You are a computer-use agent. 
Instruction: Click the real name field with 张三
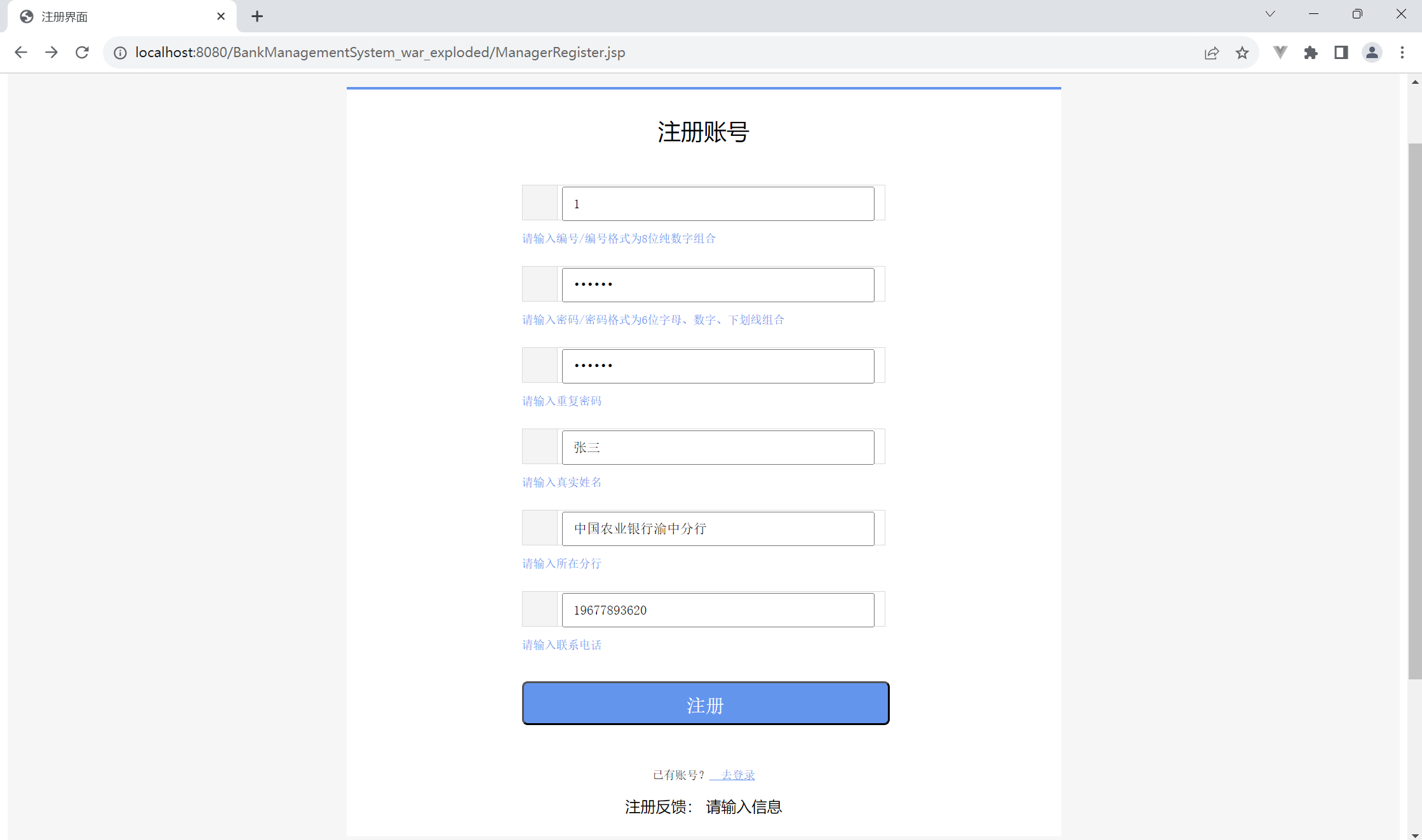[x=718, y=448]
